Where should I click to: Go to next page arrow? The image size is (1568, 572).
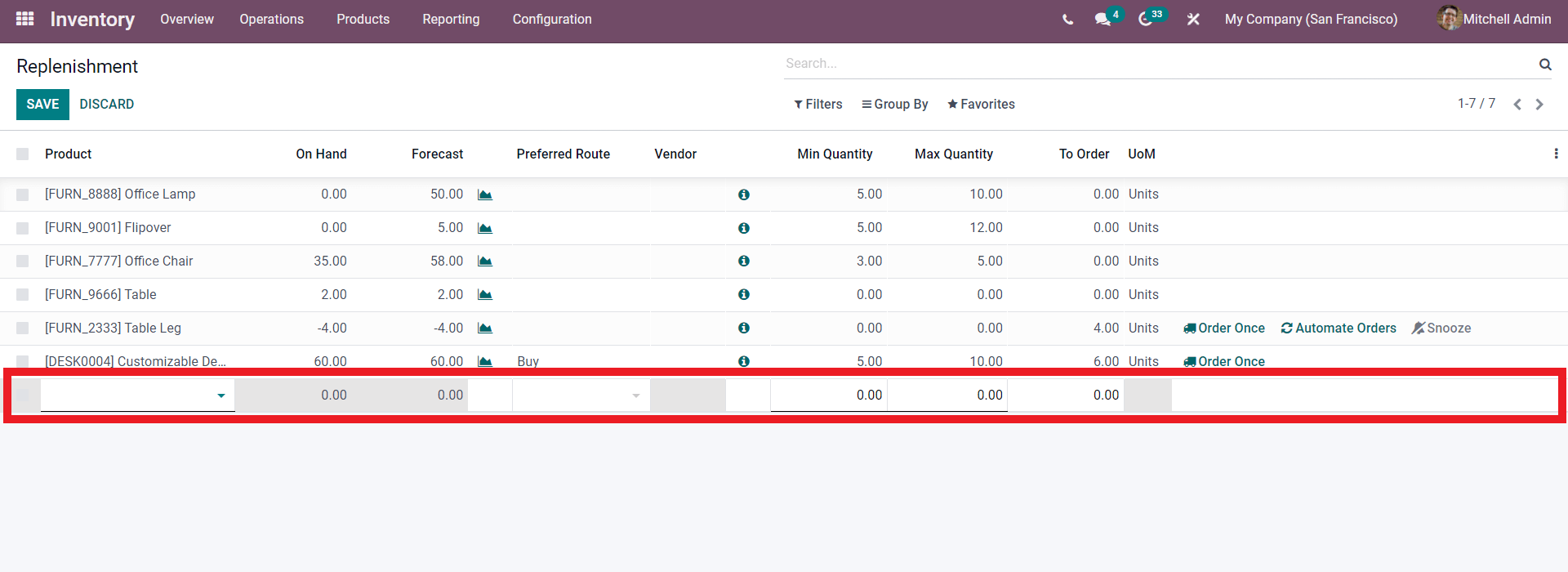[x=1539, y=105]
